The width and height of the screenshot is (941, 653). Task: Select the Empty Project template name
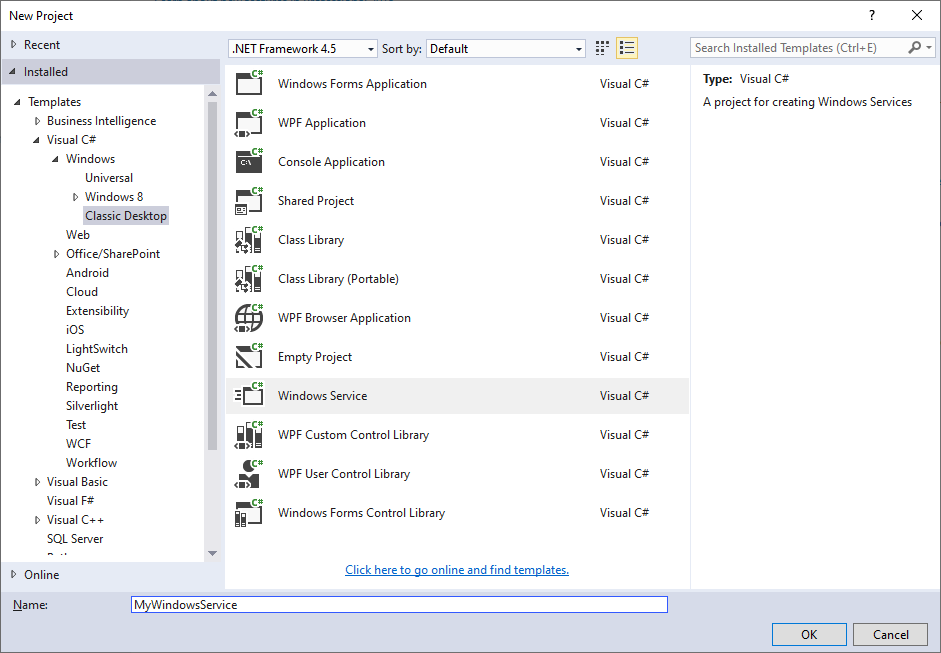pyautogui.click(x=314, y=357)
